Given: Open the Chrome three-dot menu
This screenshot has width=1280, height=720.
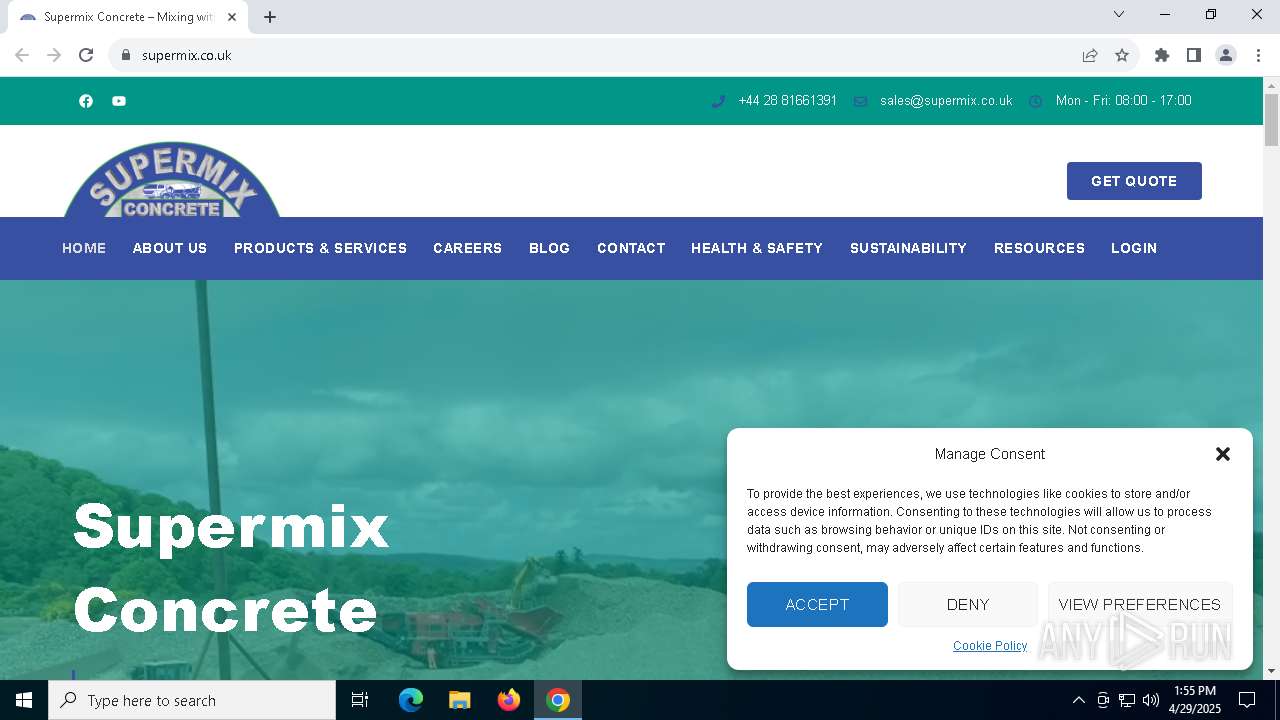Looking at the screenshot, I should point(1258,55).
